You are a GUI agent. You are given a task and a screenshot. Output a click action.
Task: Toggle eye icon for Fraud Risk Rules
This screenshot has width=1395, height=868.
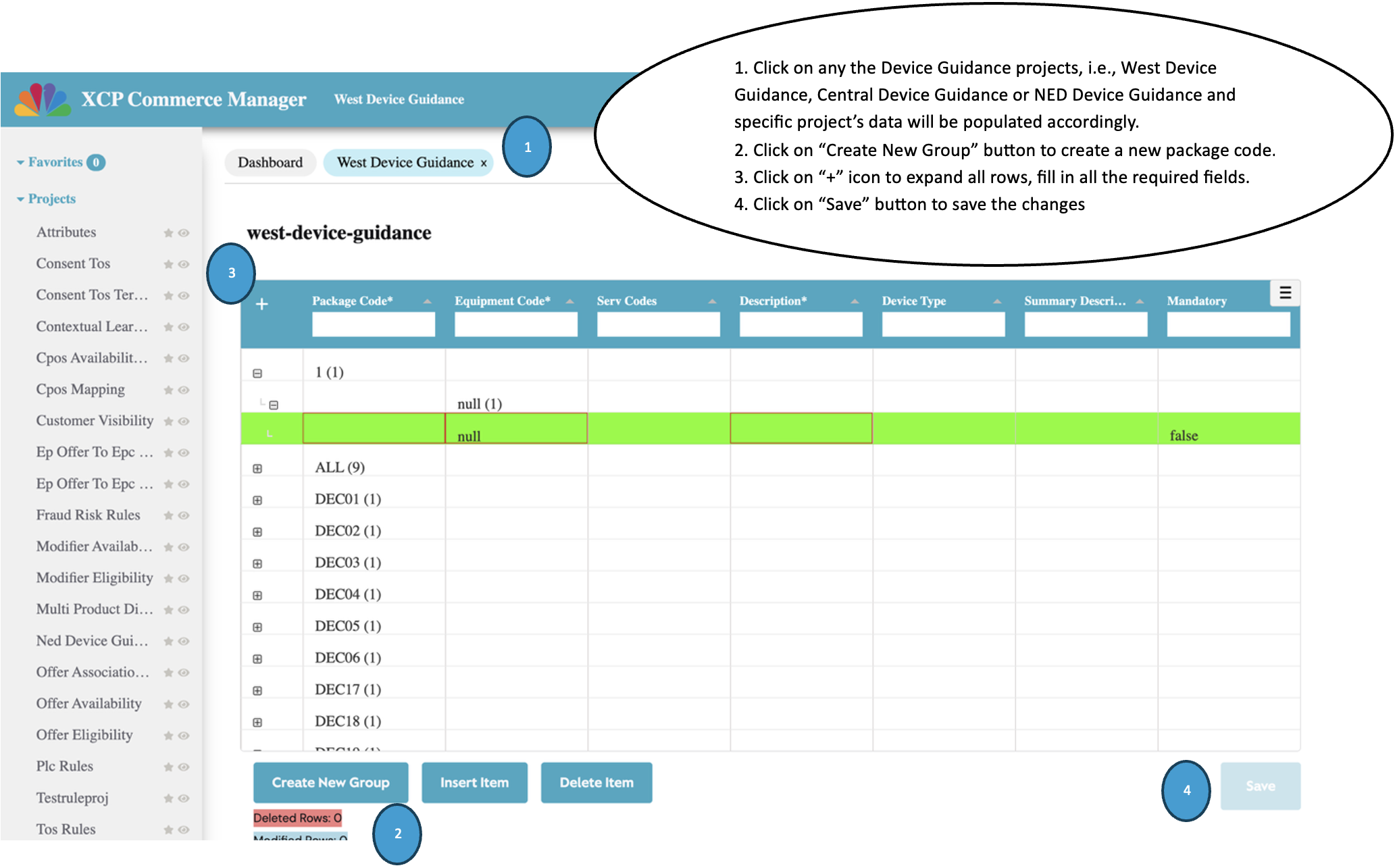coord(183,515)
